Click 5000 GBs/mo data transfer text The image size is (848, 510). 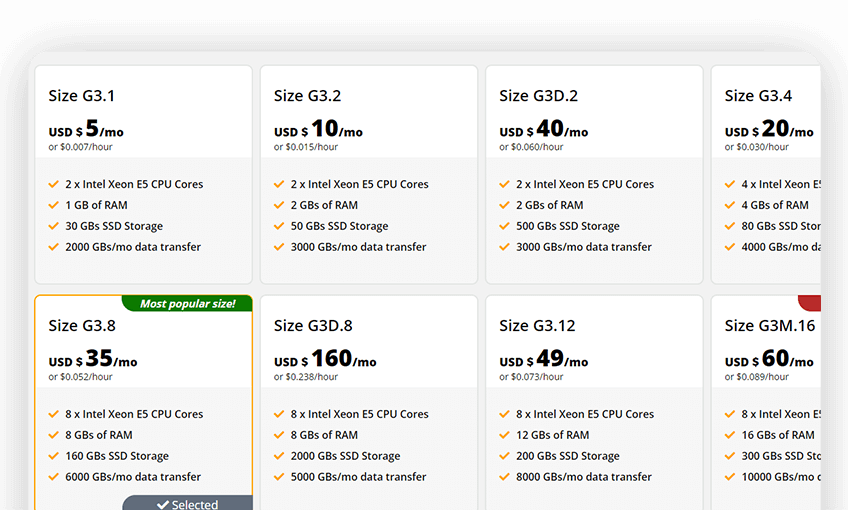359,476
